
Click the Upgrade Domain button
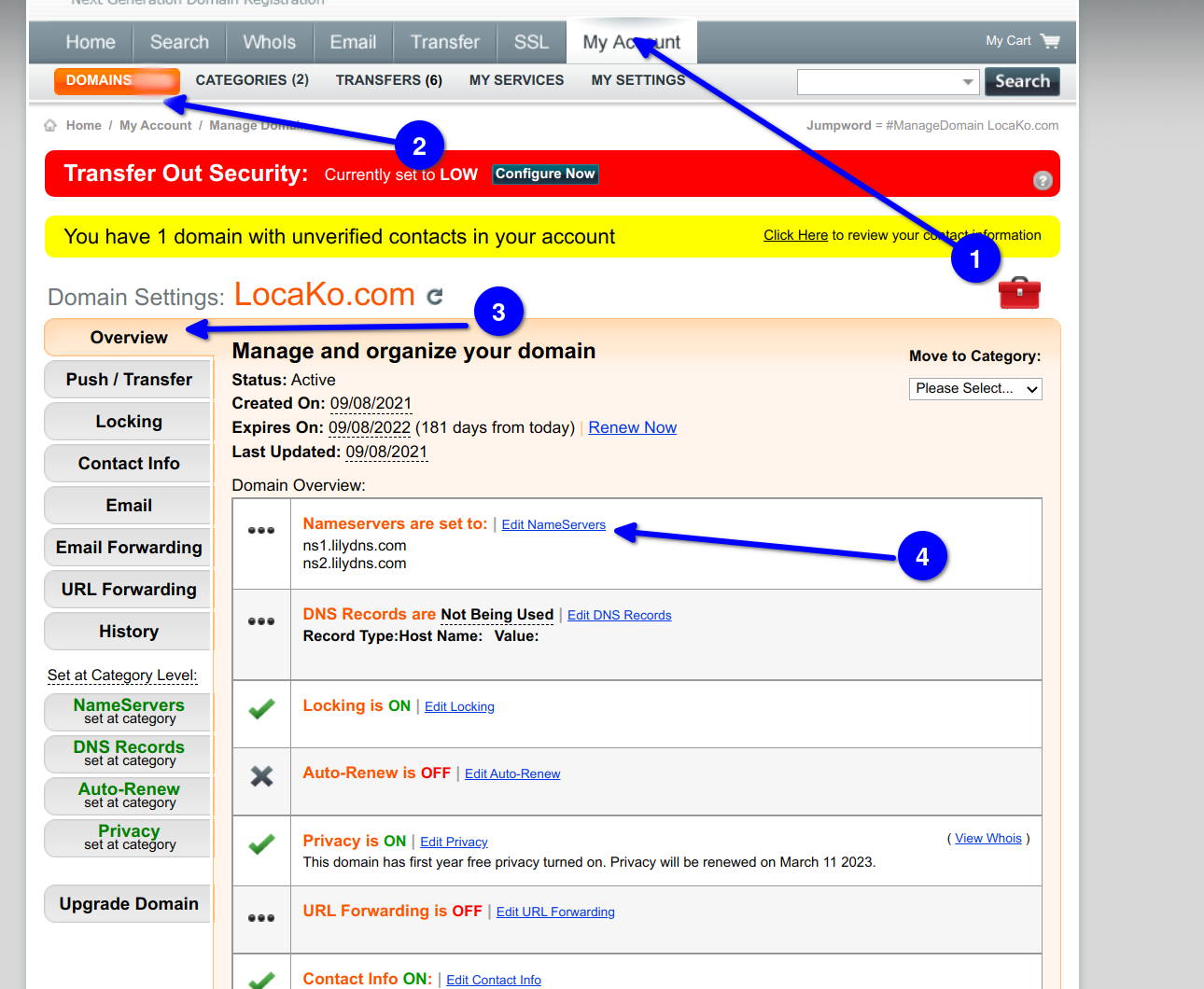tap(129, 903)
